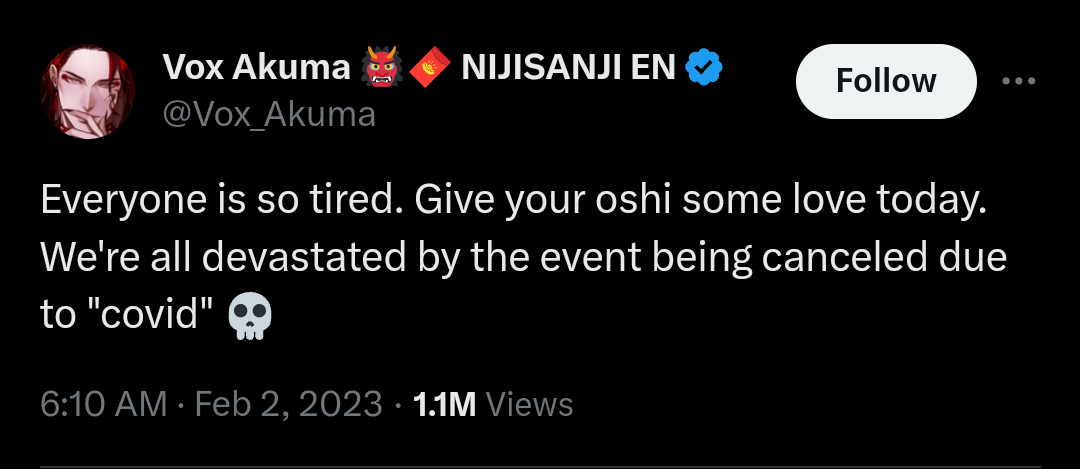Open the three-dot more options menu
Screen dimensions: 1080x469
point(1019,81)
